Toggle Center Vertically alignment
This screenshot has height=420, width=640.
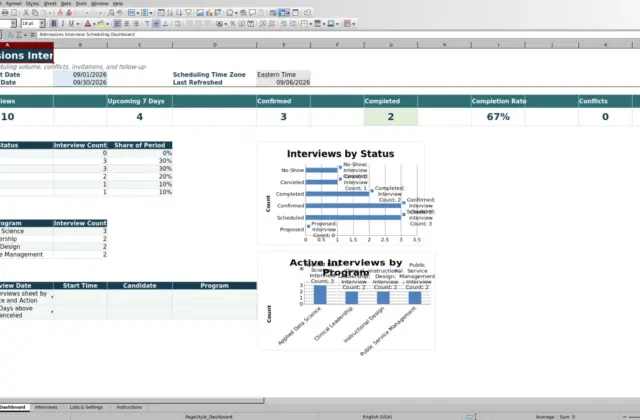[x=156, y=24]
